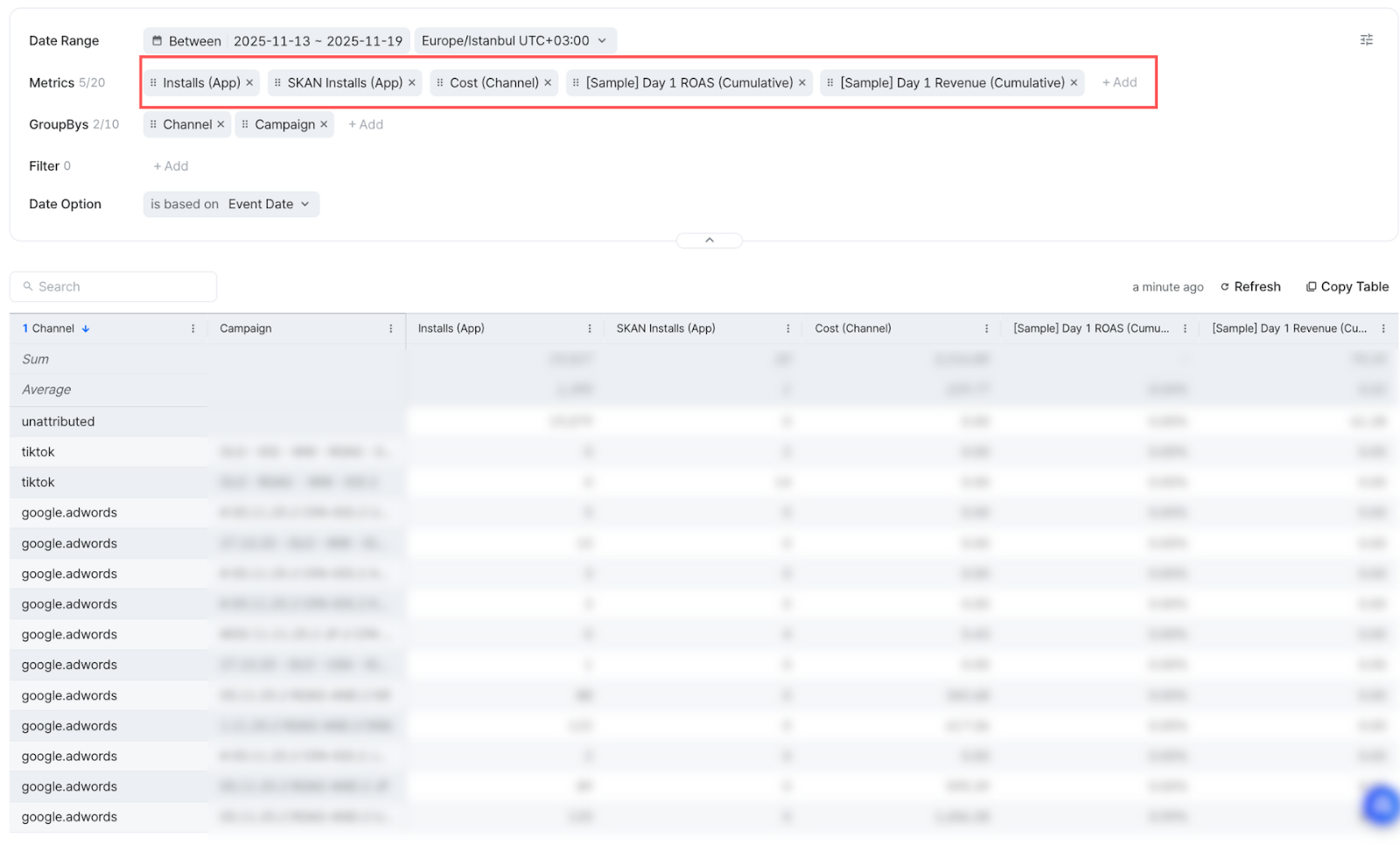Select the unattributed channel row

pos(58,422)
